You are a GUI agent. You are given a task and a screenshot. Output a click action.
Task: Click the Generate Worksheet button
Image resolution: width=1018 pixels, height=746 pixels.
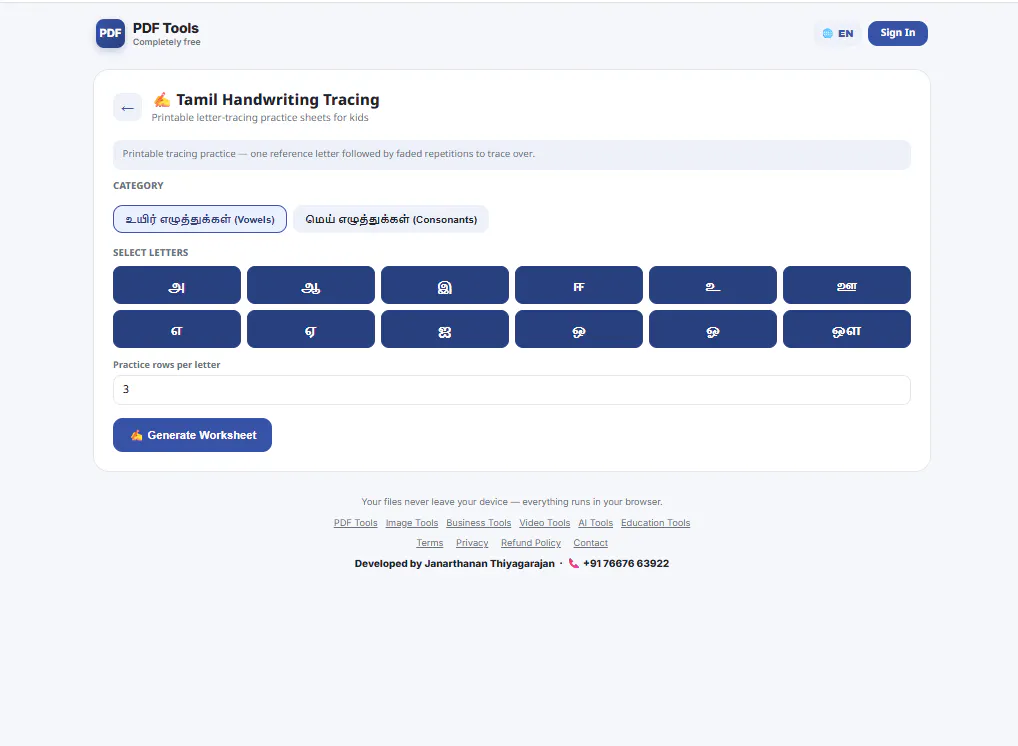tap(192, 435)
